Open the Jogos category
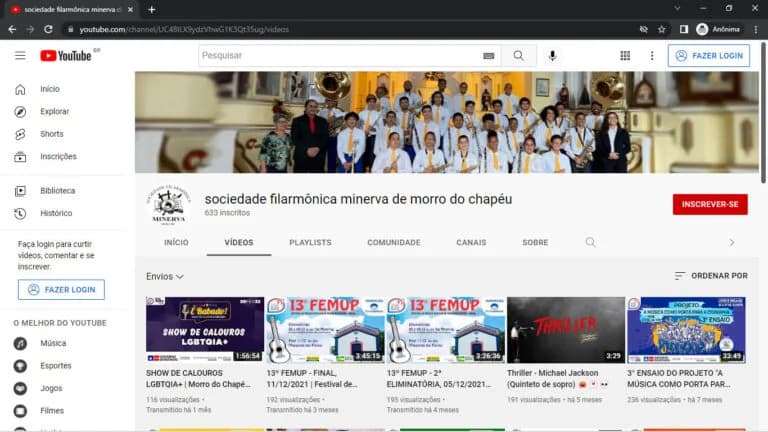Image resolution: width=768 pixels, height=432 pixels. pyautogui.click(x=51, y=388)
